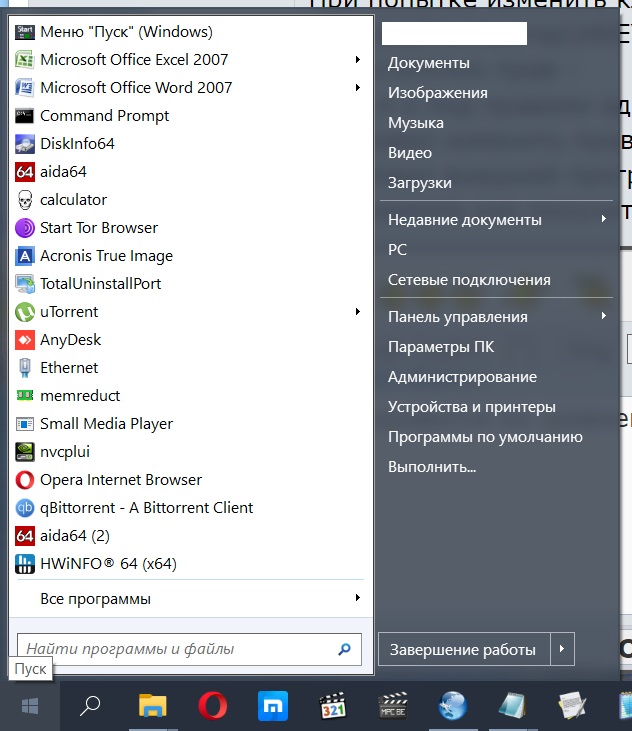
Task: Open the Opera Internet Browser menu icon
Action: point(25,480)
